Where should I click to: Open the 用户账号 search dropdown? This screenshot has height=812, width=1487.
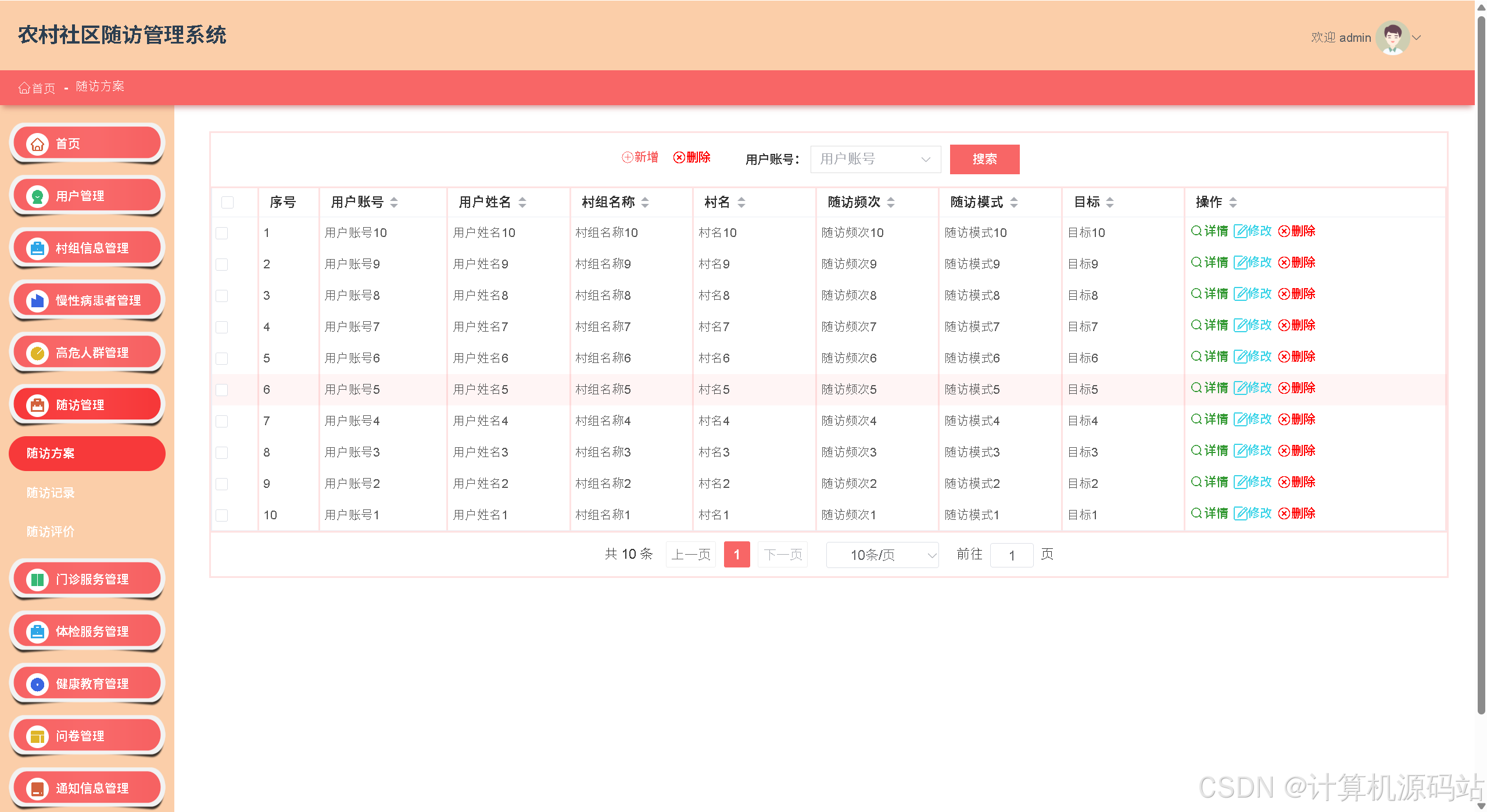pyautogui.click(x=875, y=159)
